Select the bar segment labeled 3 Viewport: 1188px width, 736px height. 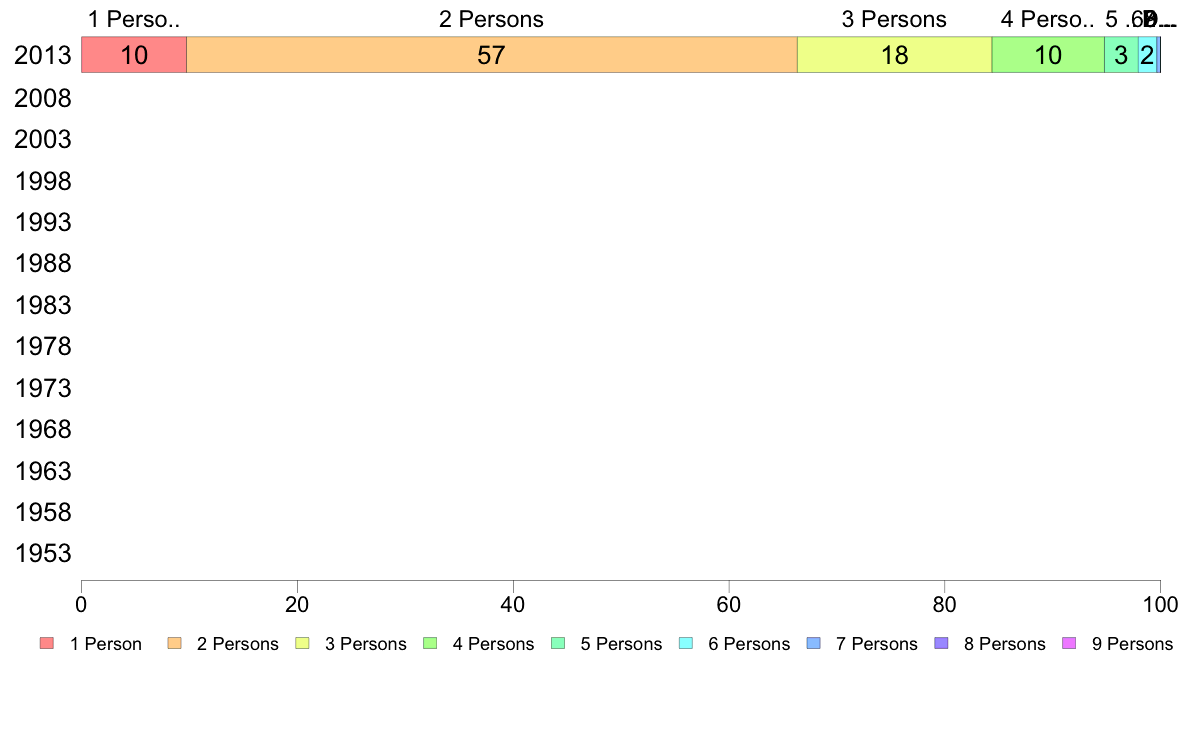click(1121, 55)
